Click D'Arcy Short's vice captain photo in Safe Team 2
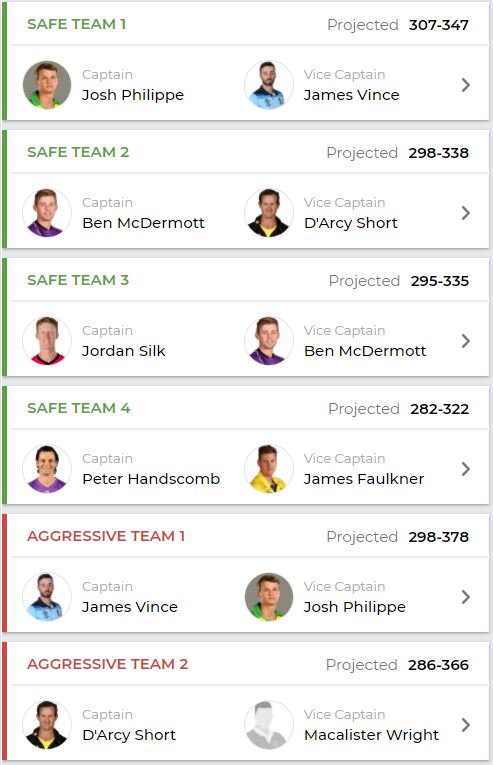 tap(268, 213)
